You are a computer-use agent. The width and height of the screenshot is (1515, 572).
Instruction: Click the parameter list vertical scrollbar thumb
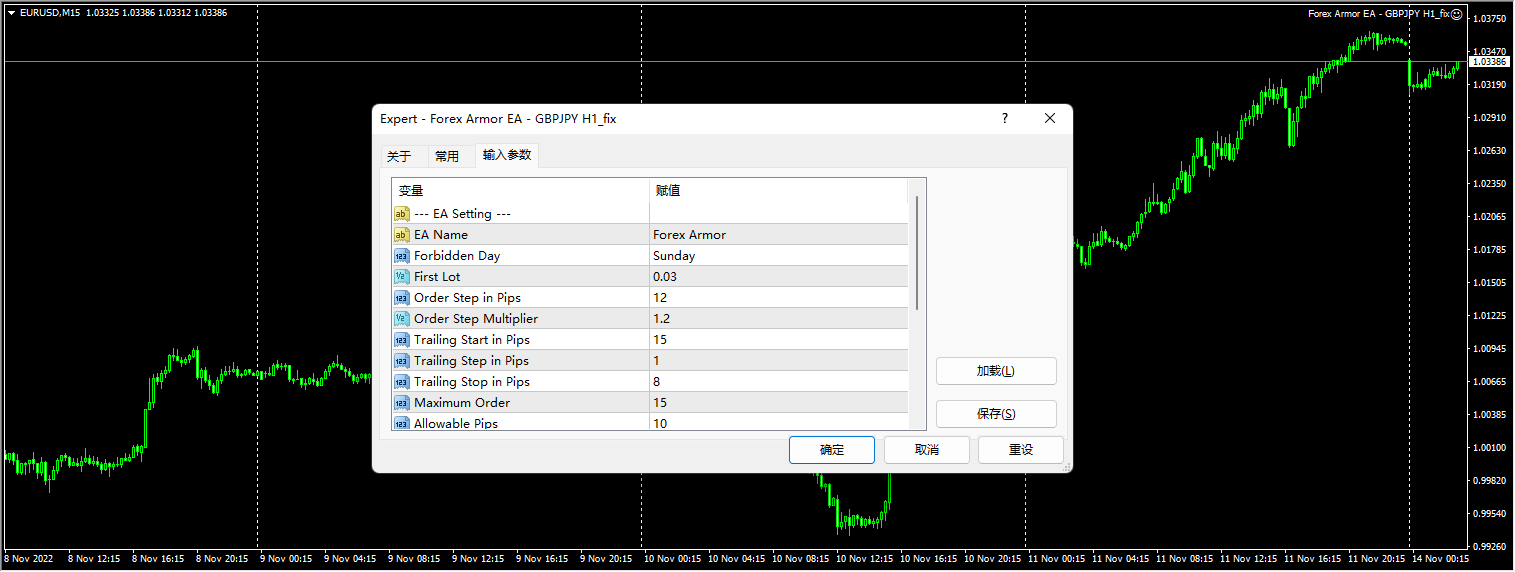point(917,253)
